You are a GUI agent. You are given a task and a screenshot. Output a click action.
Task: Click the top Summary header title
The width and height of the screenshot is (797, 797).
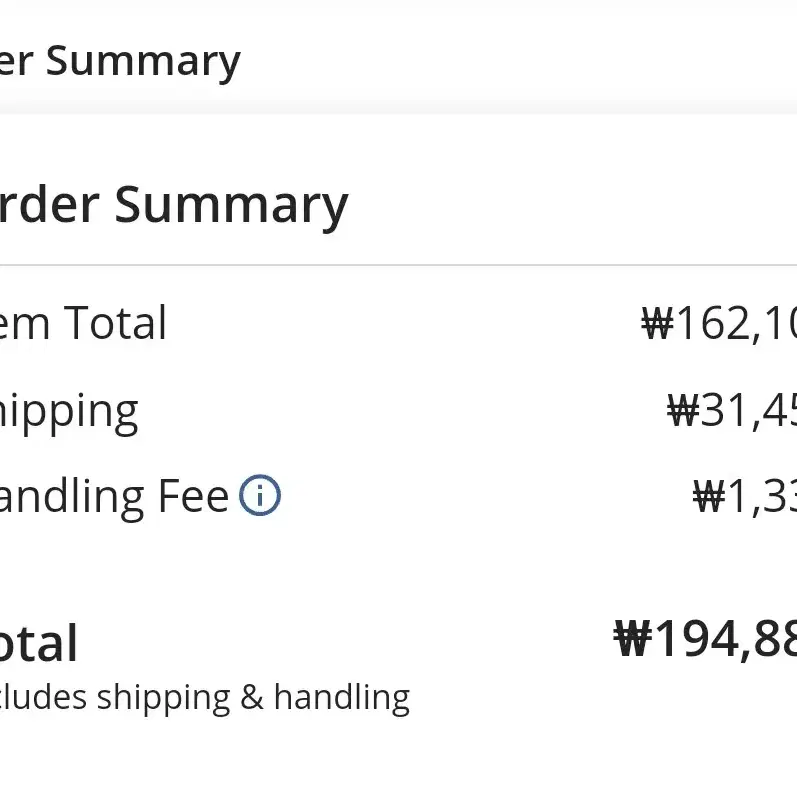coord(120,62)
